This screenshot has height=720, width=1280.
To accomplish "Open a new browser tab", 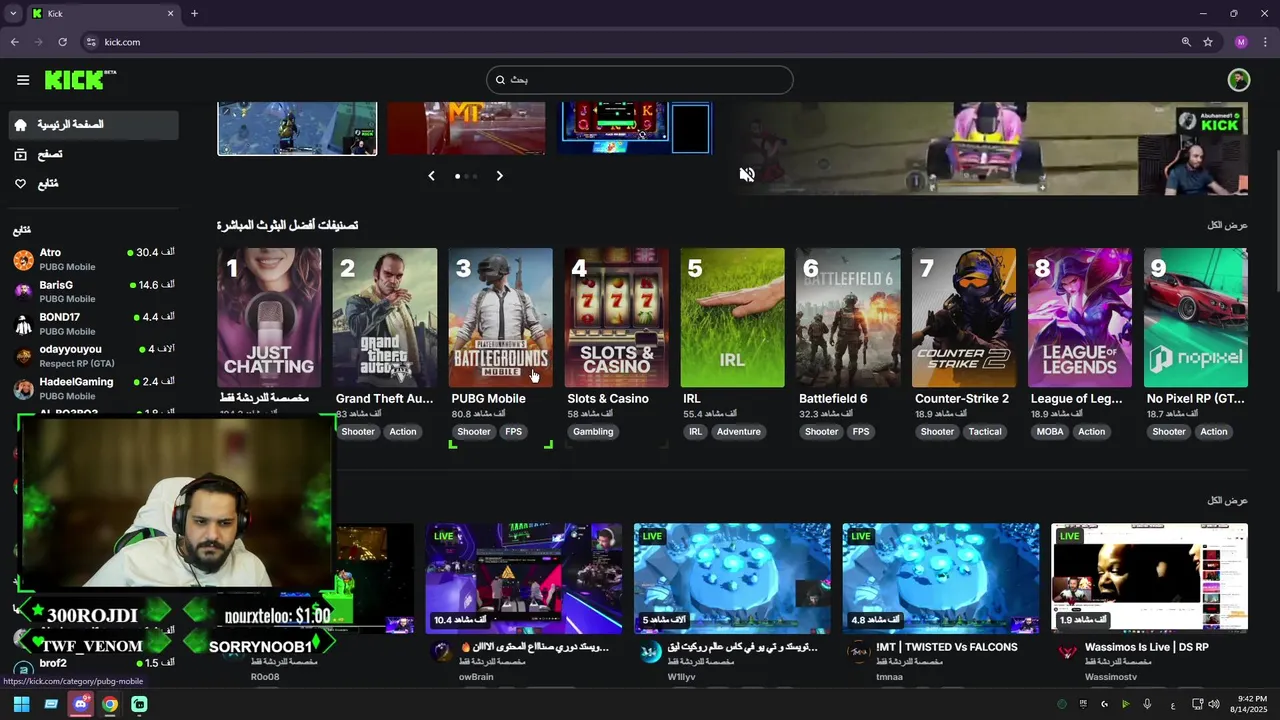I will (194, 14).
